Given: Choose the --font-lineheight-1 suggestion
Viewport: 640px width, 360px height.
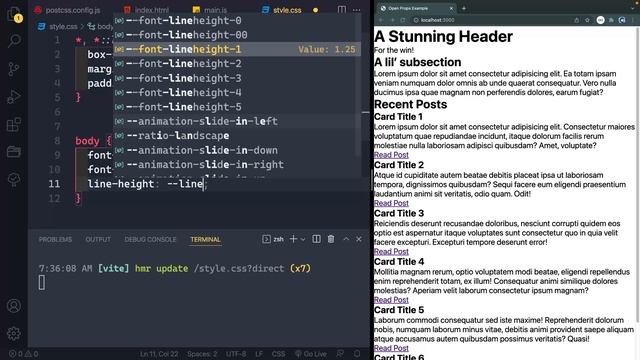Looking at the screenshot, I should point(237,49).
